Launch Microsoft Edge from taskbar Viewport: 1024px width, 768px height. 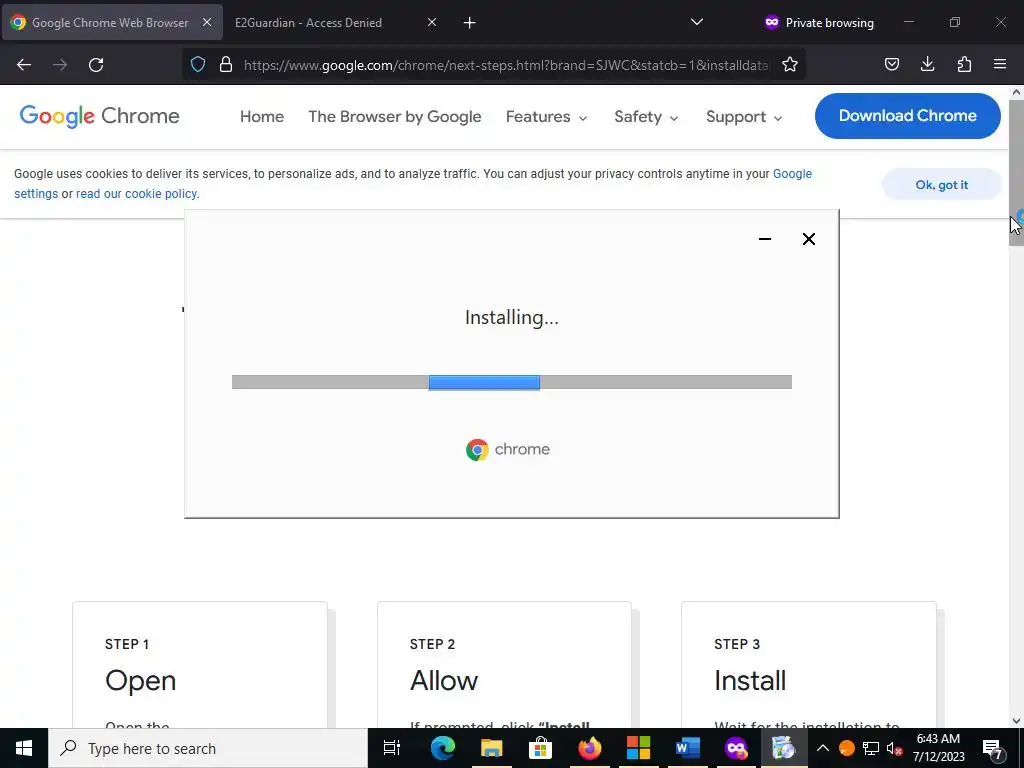[443, 748]
